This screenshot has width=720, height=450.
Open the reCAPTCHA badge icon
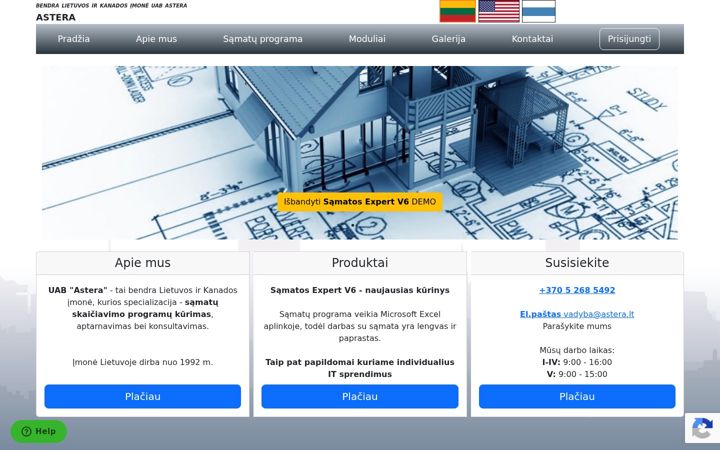coord(702,429)
